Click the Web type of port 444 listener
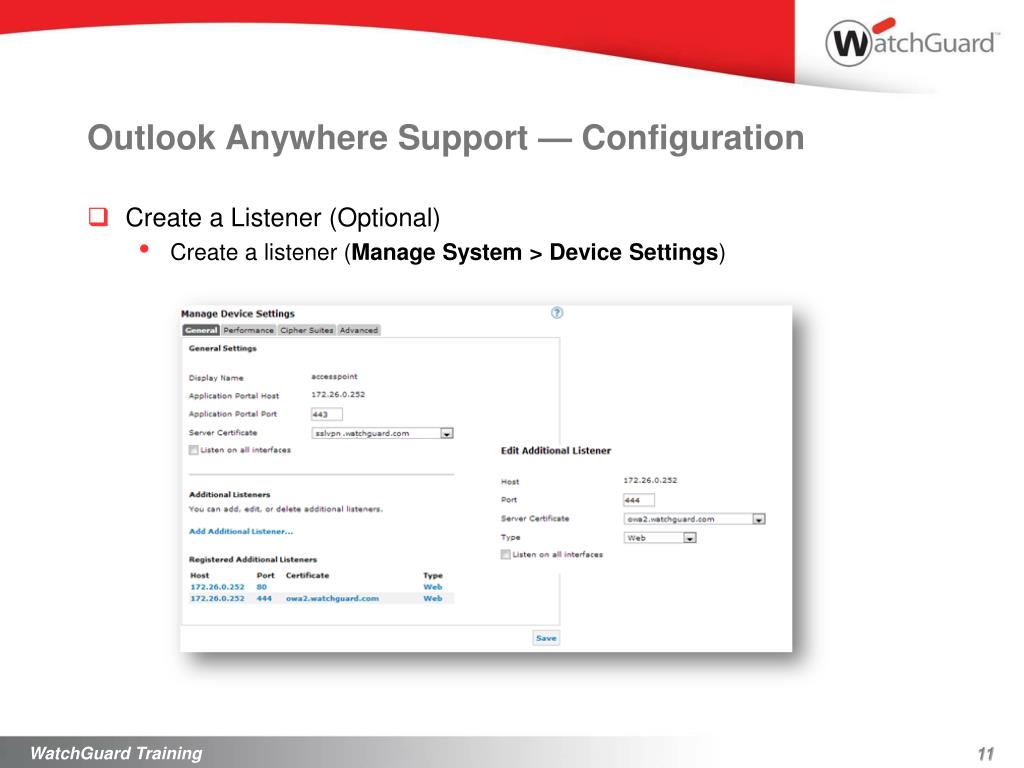The height and width of the screenshot is (768, 1024). [433, 598]
